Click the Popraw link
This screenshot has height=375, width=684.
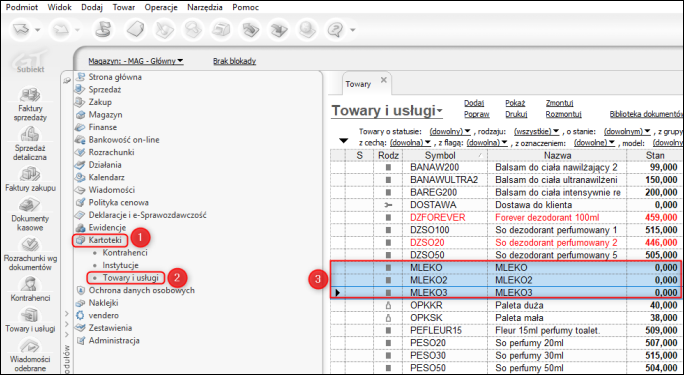tap(477, 114)
